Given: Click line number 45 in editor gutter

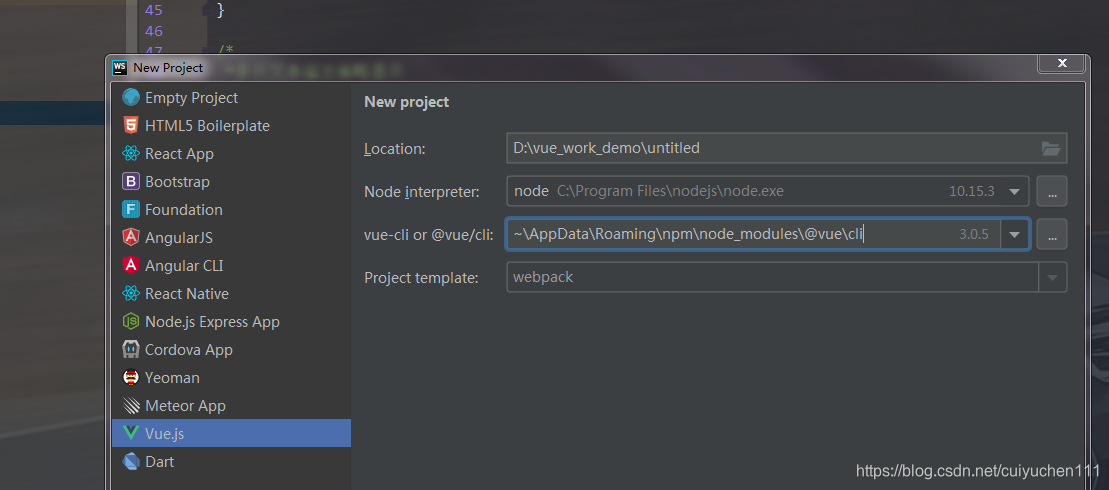Looking at the screenshot, I should (153, 10).
